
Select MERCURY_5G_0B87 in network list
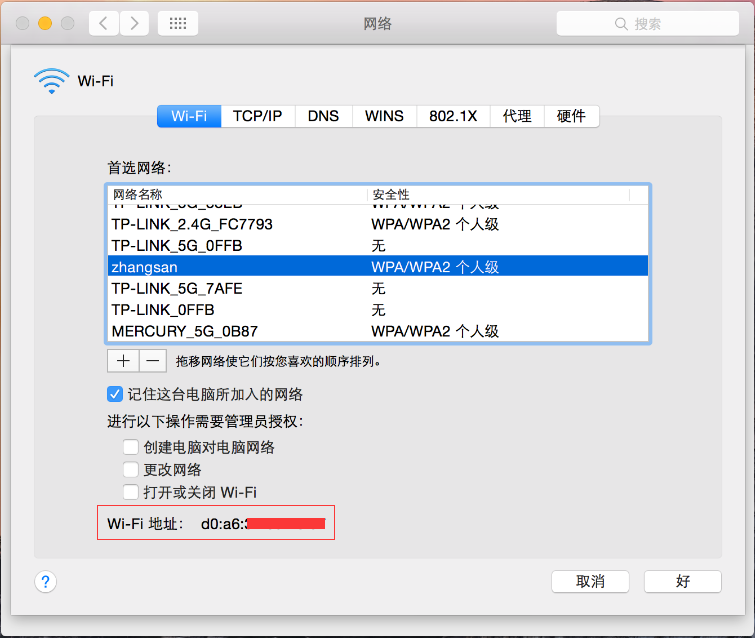click(x=378, y=331)
